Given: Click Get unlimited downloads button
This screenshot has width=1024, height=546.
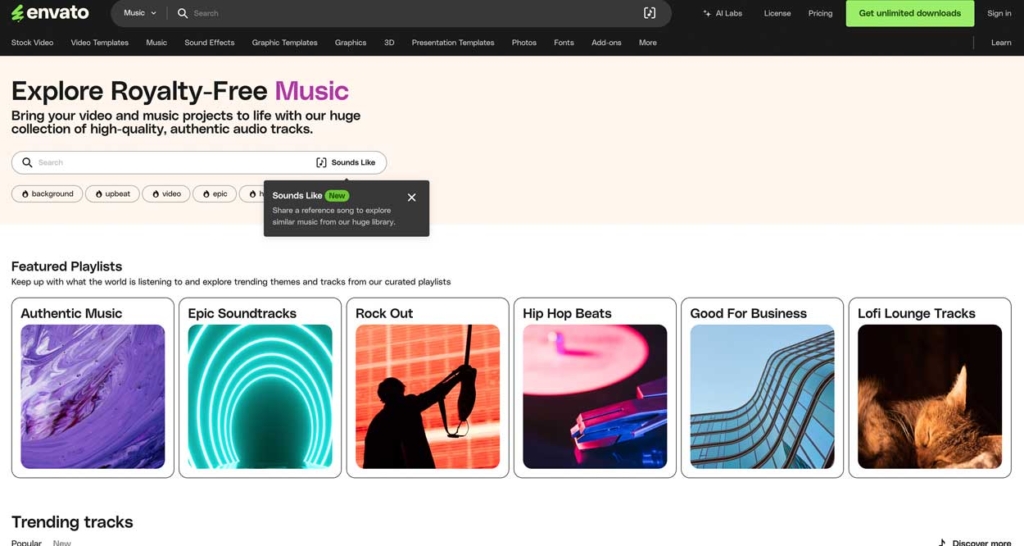Looking at the screenshot, I should [909, 13].
